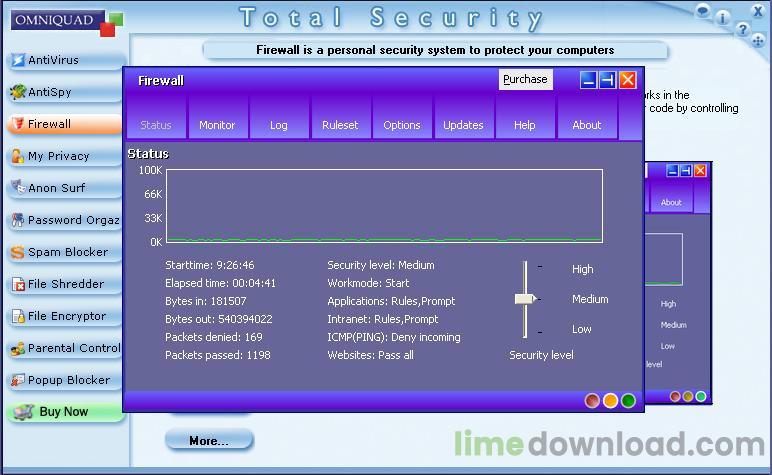Image resolution: width=772 pixels, height=475 pixels.
Task: Open the Options tab
Action: pos(402,118)
